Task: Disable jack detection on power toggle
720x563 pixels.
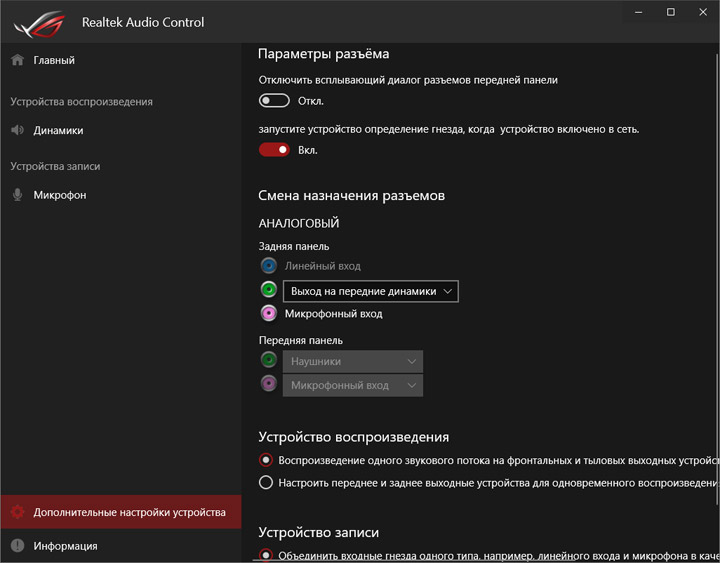Action: [274, 150]
